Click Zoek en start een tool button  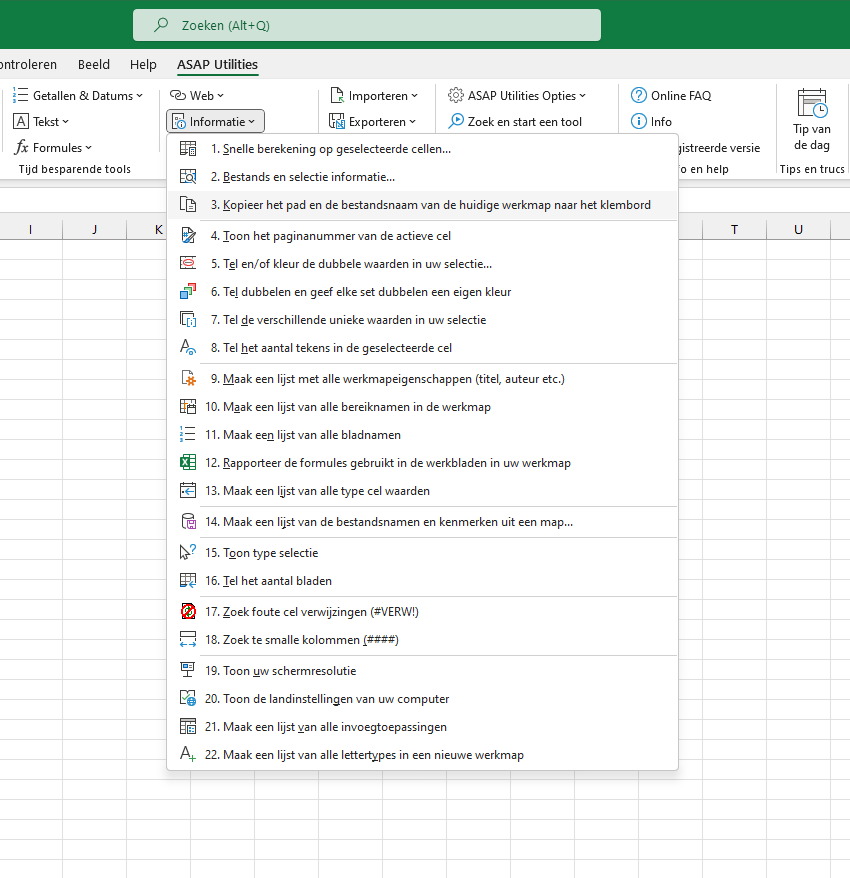click(515, 122)
